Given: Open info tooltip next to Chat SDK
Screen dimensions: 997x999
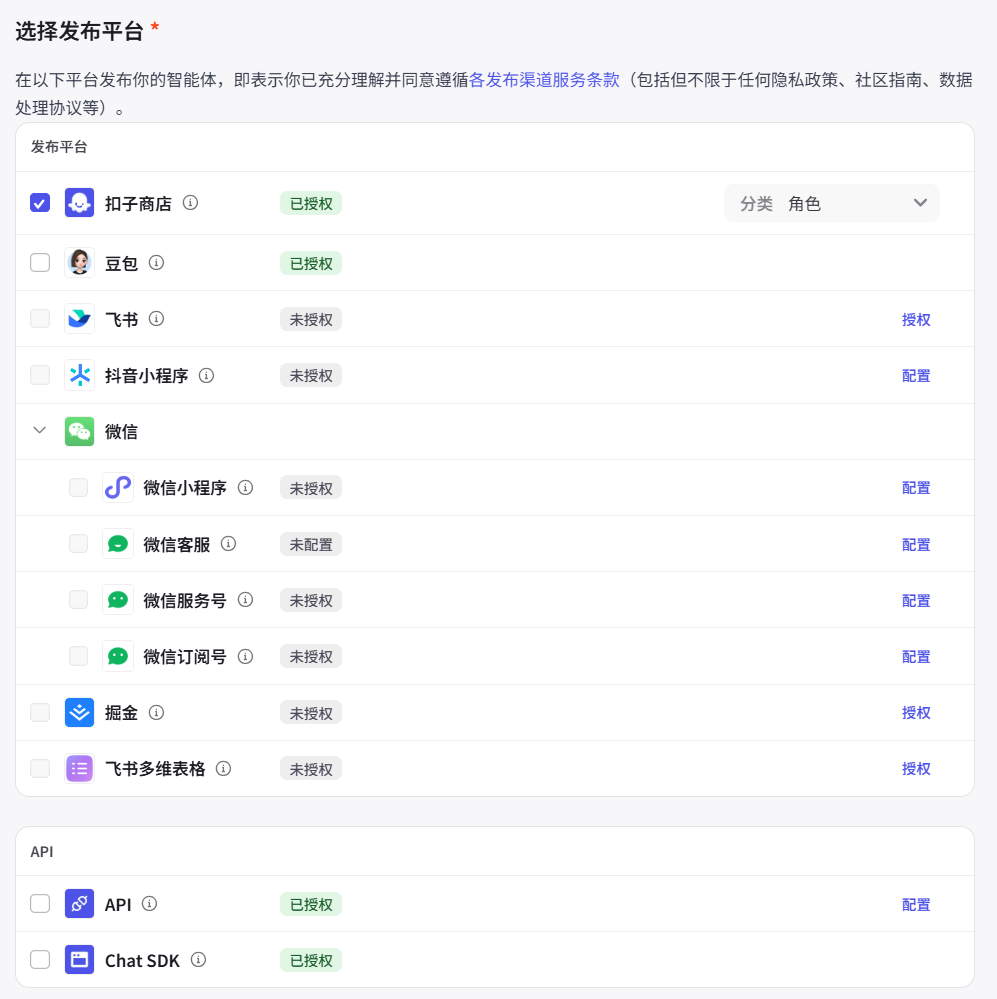Looking at the screenshot, I should [198, 959].
